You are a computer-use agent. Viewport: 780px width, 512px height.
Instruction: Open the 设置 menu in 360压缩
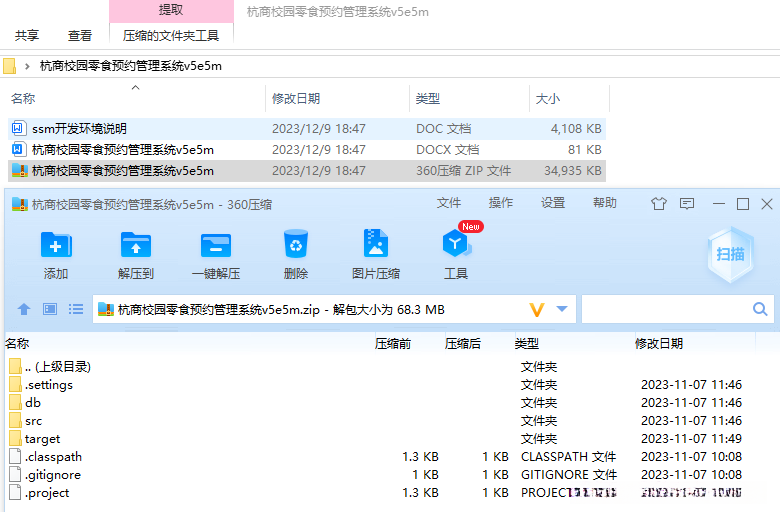(553, 203)
